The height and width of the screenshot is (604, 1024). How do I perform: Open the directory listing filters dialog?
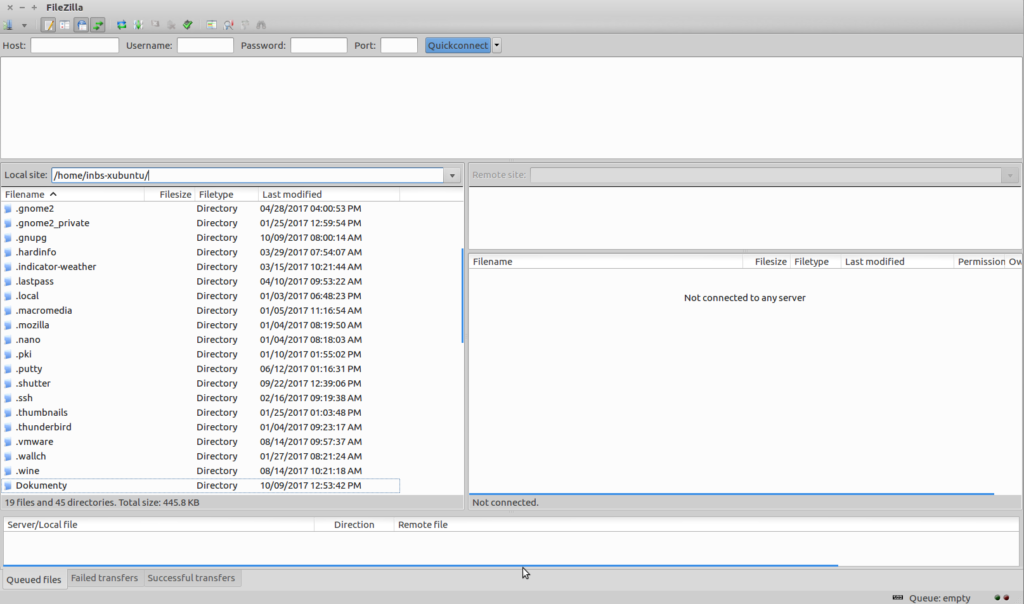[212, 25]
